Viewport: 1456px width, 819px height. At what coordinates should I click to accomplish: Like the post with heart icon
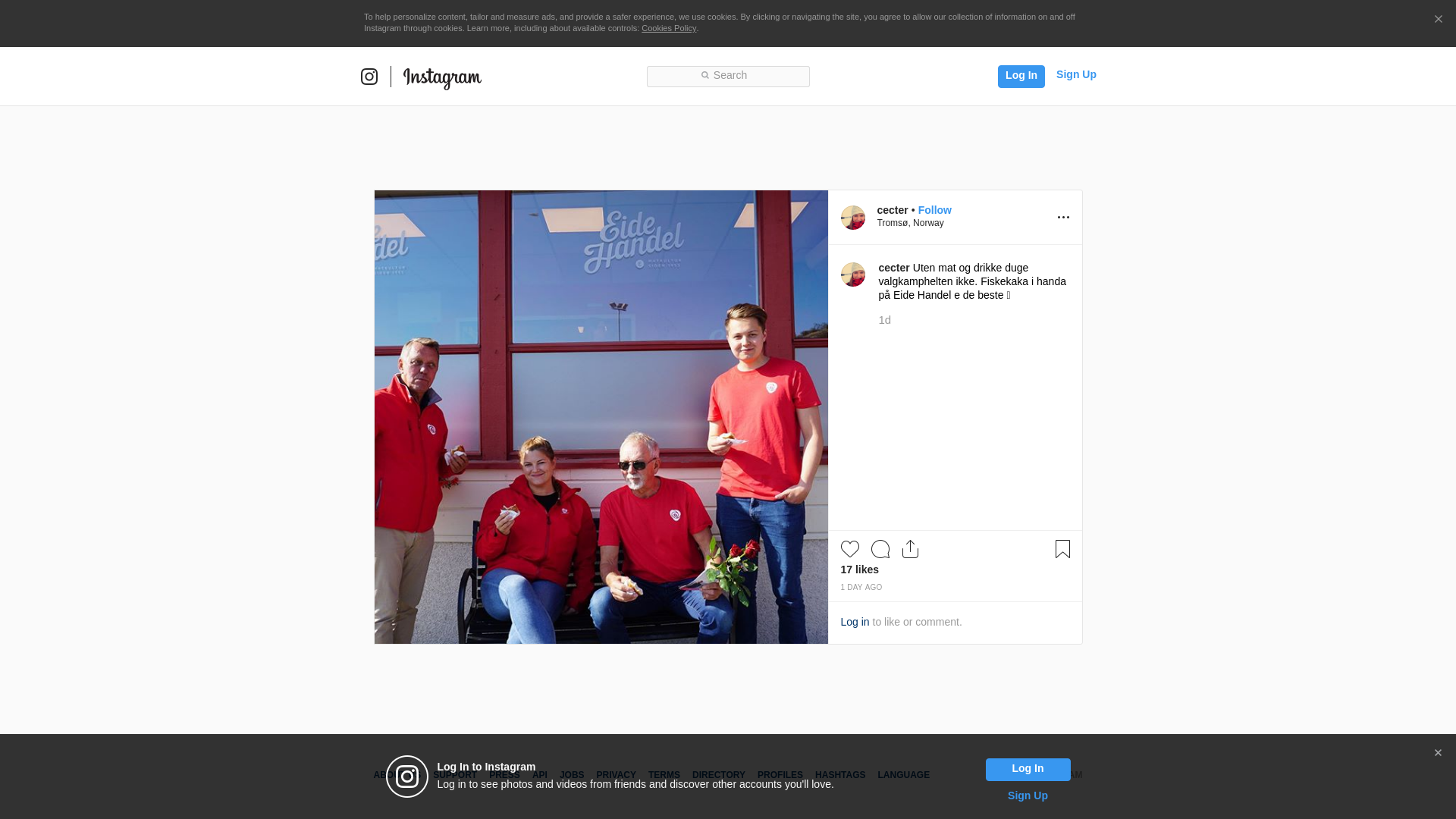tap(850, 549)
